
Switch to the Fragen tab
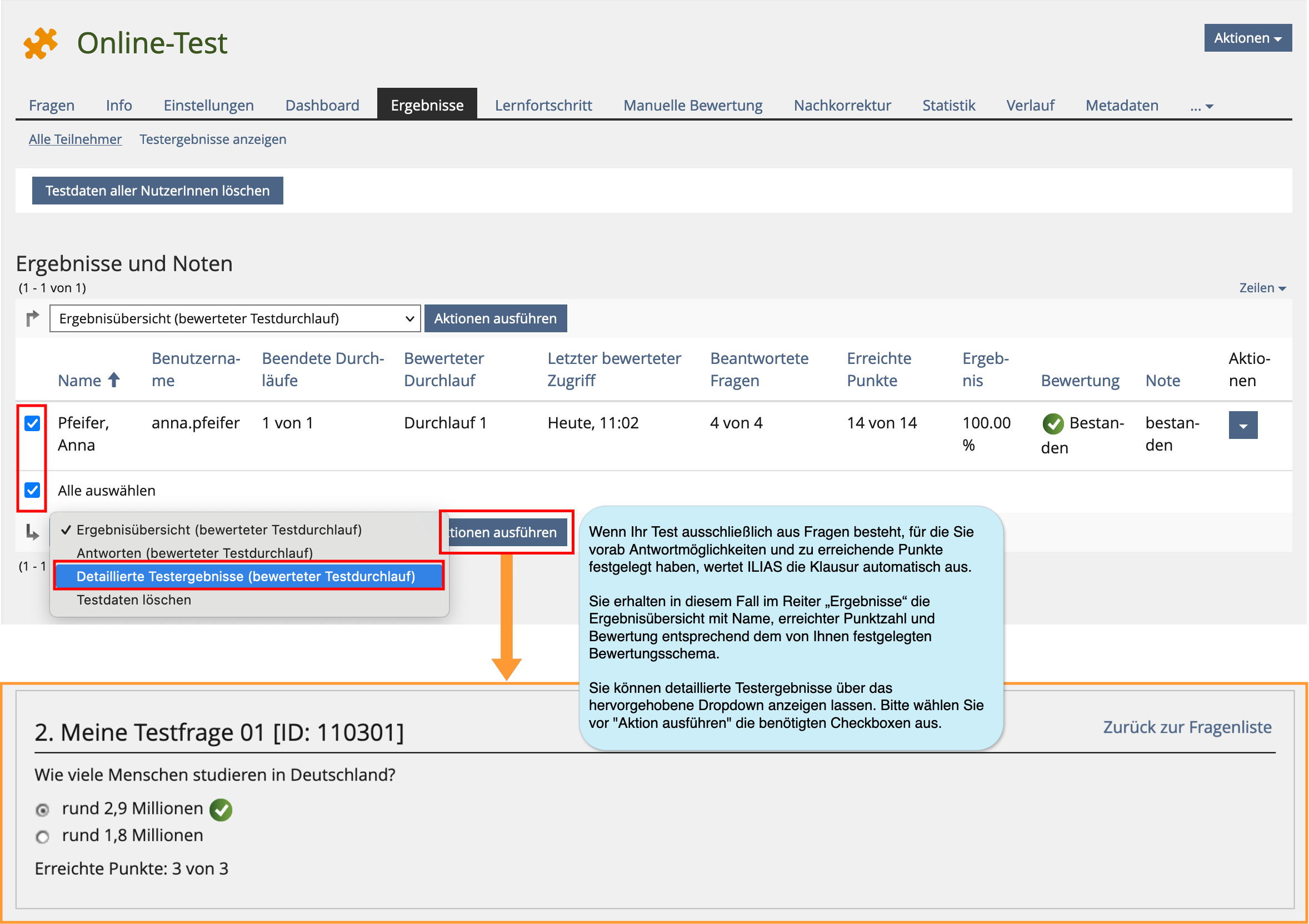pos(52,106)
